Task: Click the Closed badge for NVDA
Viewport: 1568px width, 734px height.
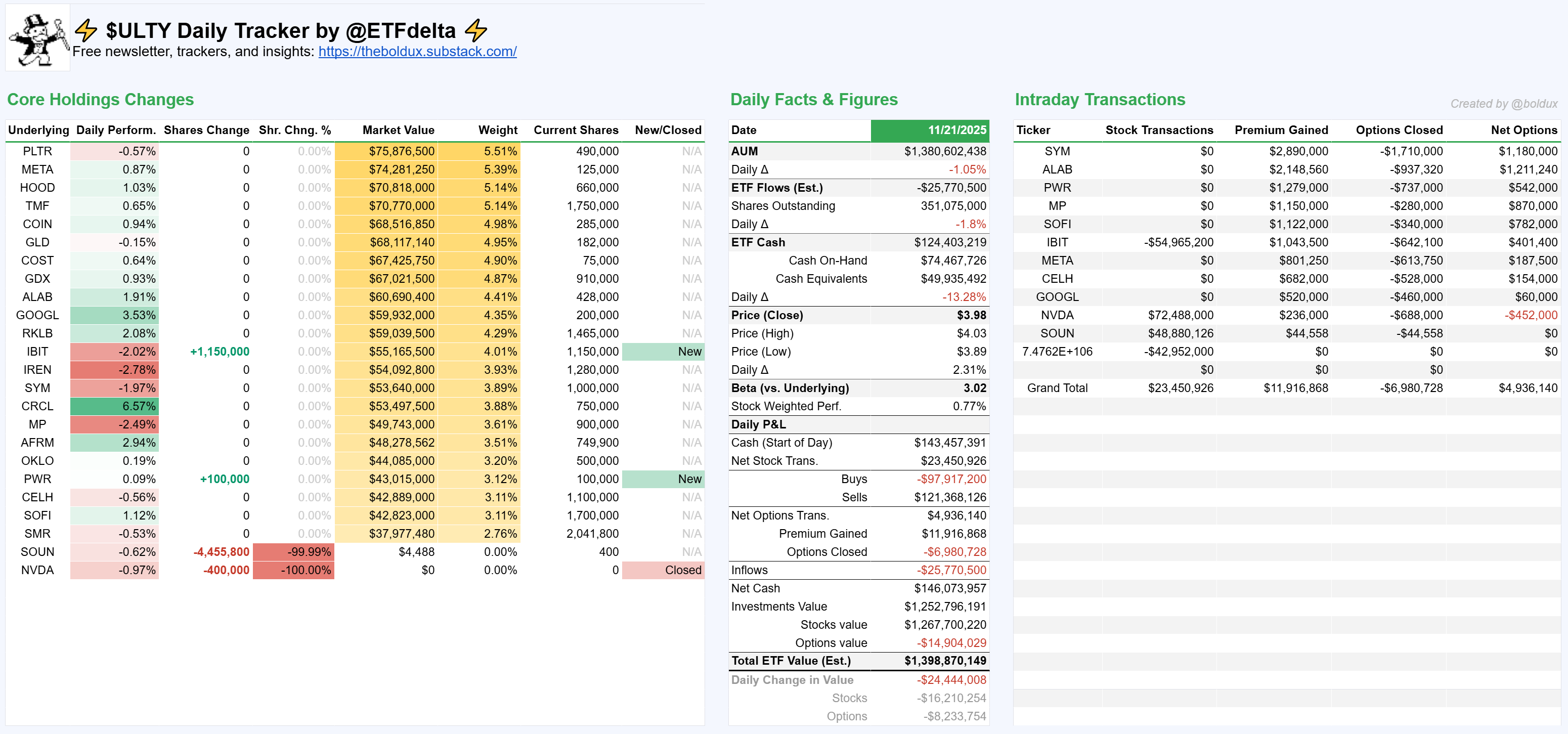Action: (663, 570)
